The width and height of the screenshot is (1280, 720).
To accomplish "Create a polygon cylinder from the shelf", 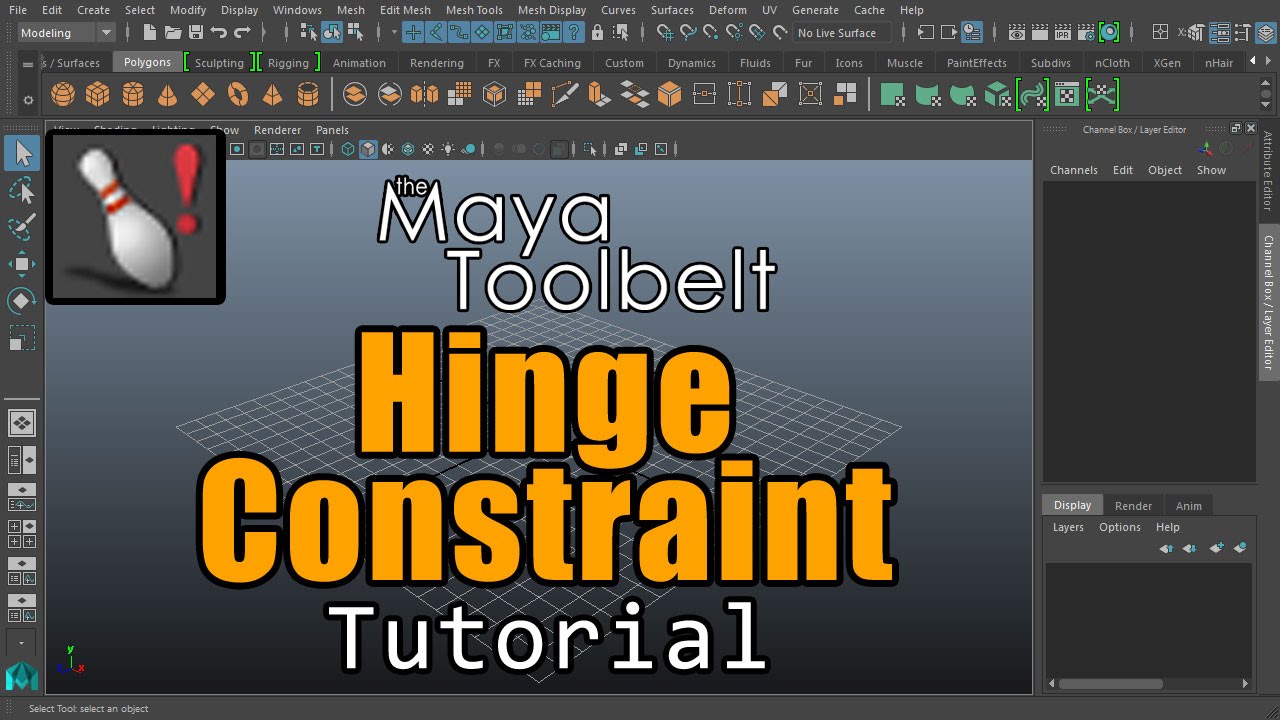I will [x=133, y=95].
